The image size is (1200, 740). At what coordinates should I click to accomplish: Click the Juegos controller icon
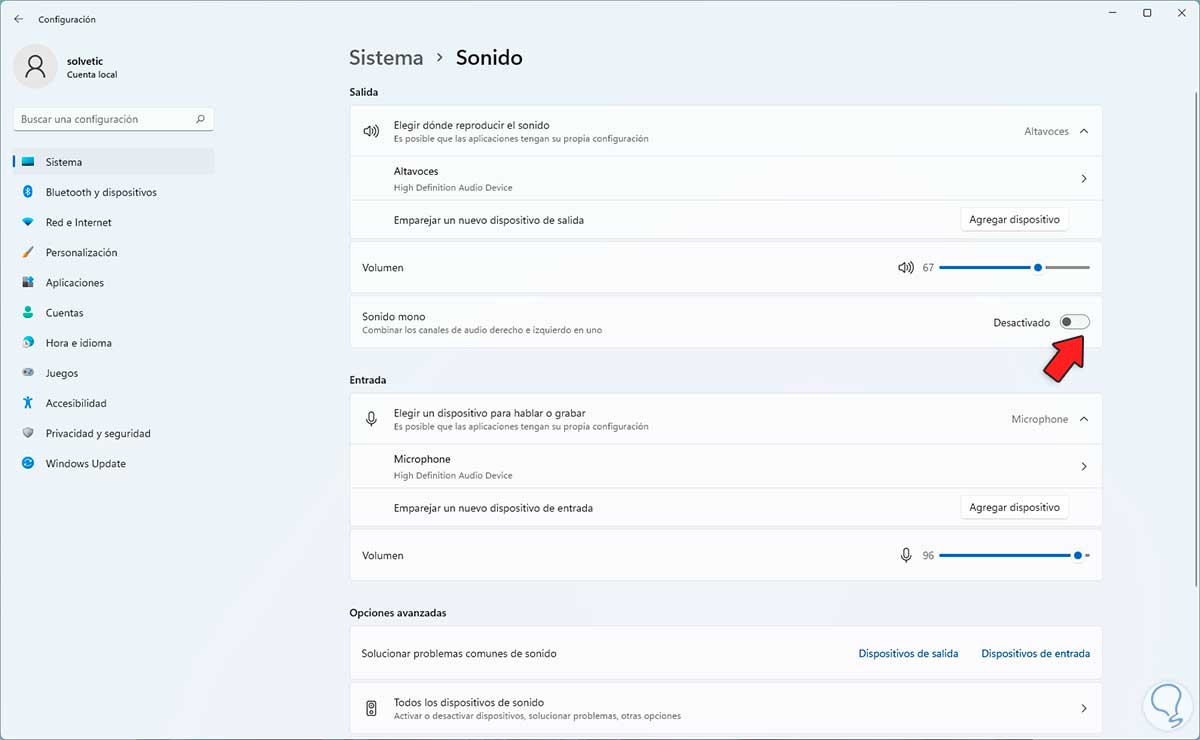coord(28,373)
